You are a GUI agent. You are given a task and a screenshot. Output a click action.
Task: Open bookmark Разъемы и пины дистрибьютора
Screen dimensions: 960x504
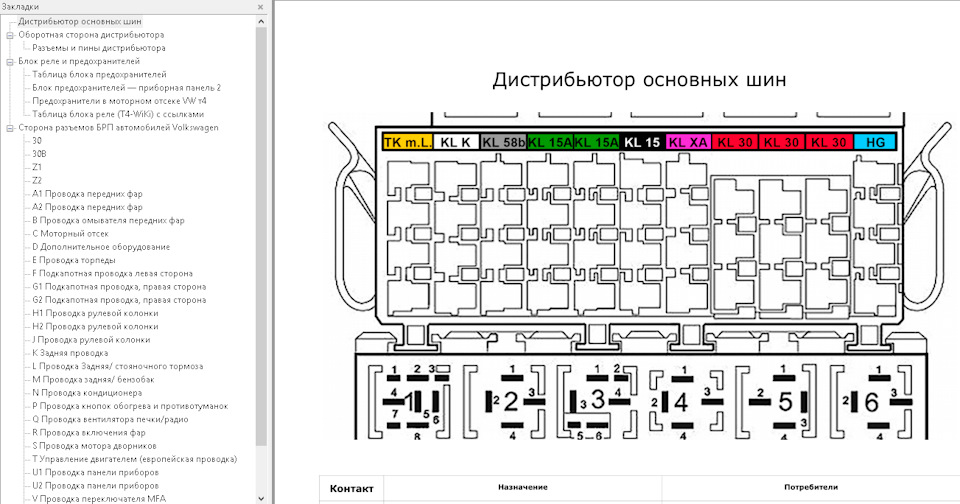[99, 48]
